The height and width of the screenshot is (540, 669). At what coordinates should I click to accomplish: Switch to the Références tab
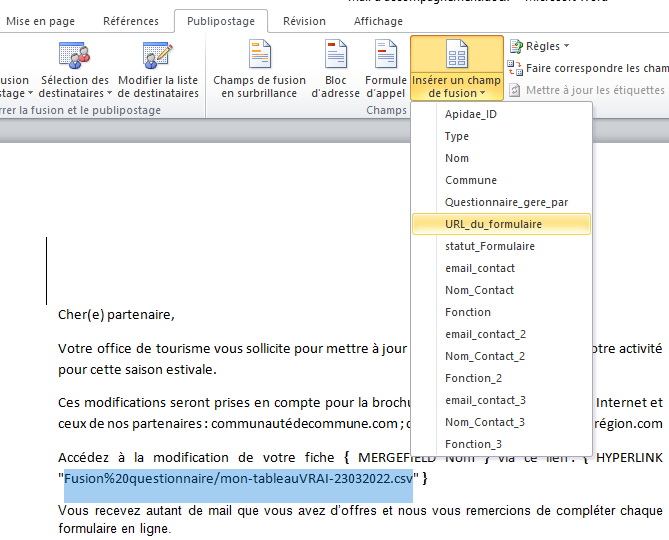click(x=131, y=21)
